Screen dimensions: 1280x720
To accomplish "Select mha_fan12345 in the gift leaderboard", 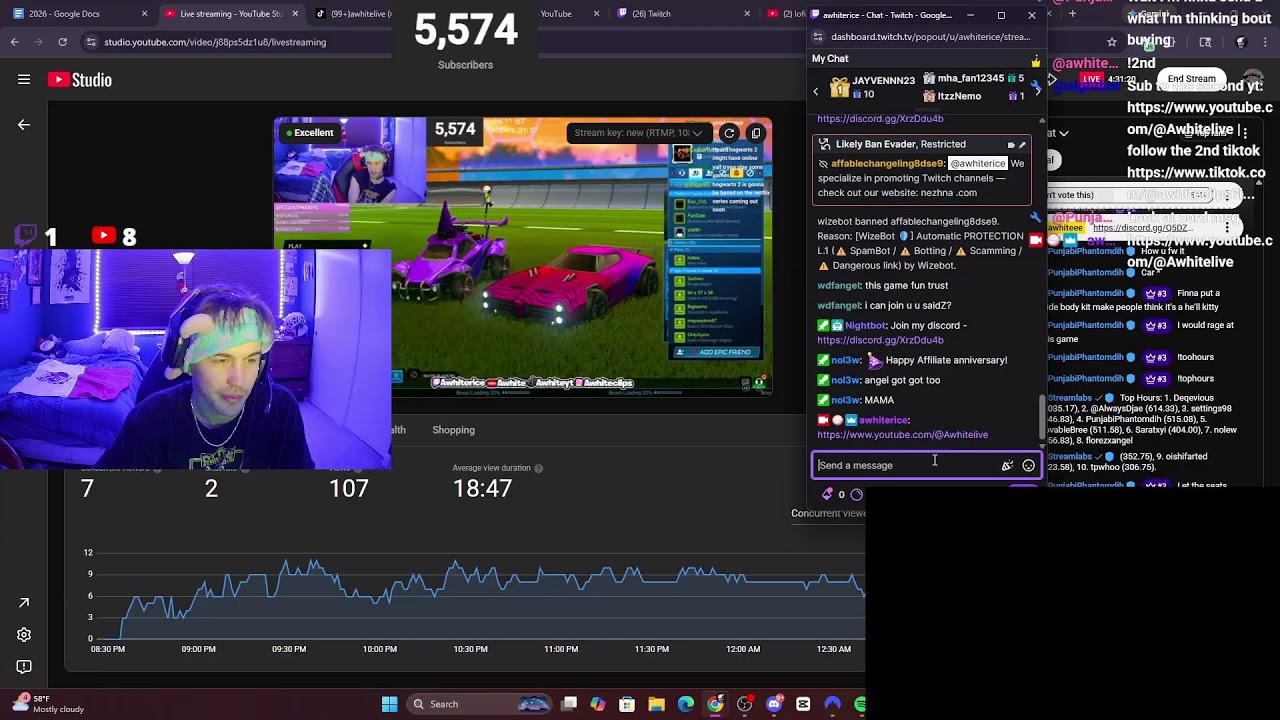I will pyautogui.click(x=972, y=78).
